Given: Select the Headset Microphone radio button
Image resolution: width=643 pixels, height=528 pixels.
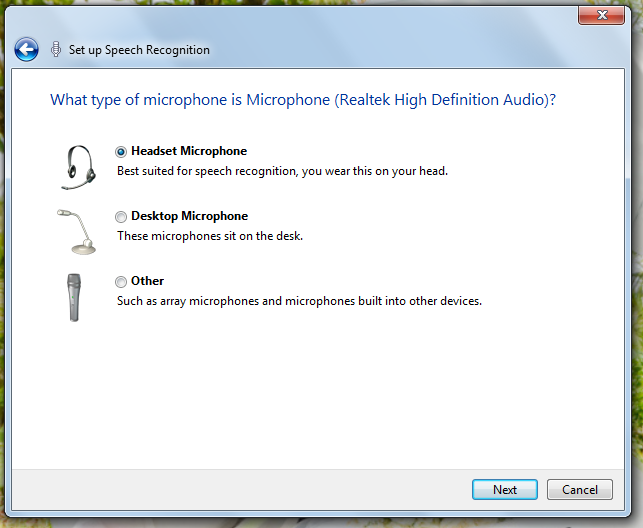Looking at the screenshot, I should tap(121, 152).
